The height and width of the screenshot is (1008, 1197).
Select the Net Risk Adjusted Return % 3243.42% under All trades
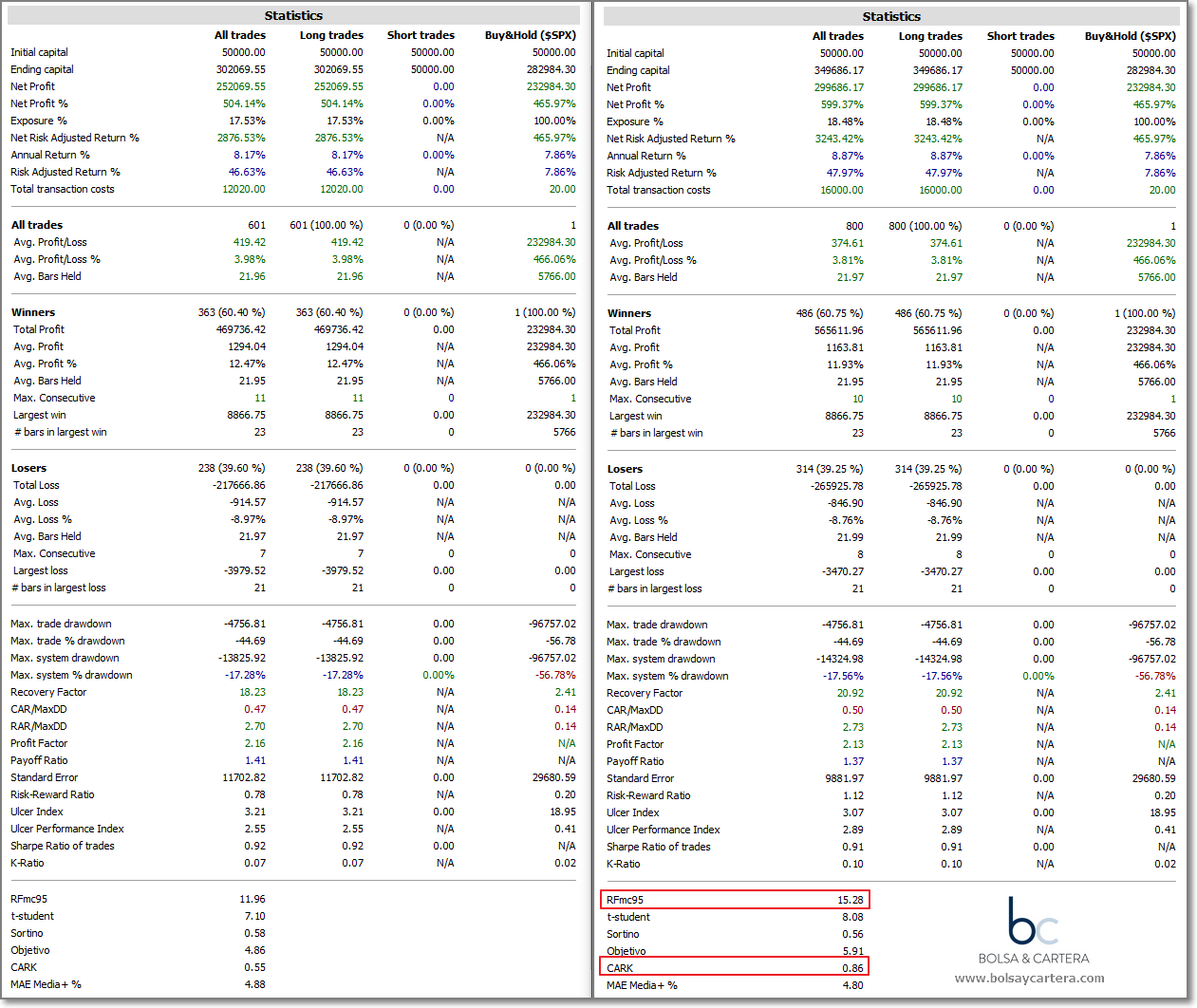(x=839, y=139)
